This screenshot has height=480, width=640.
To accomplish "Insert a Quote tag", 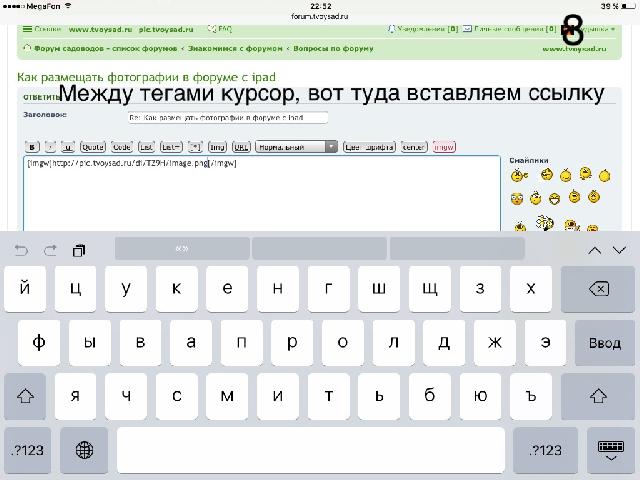I will coord(93,147).
